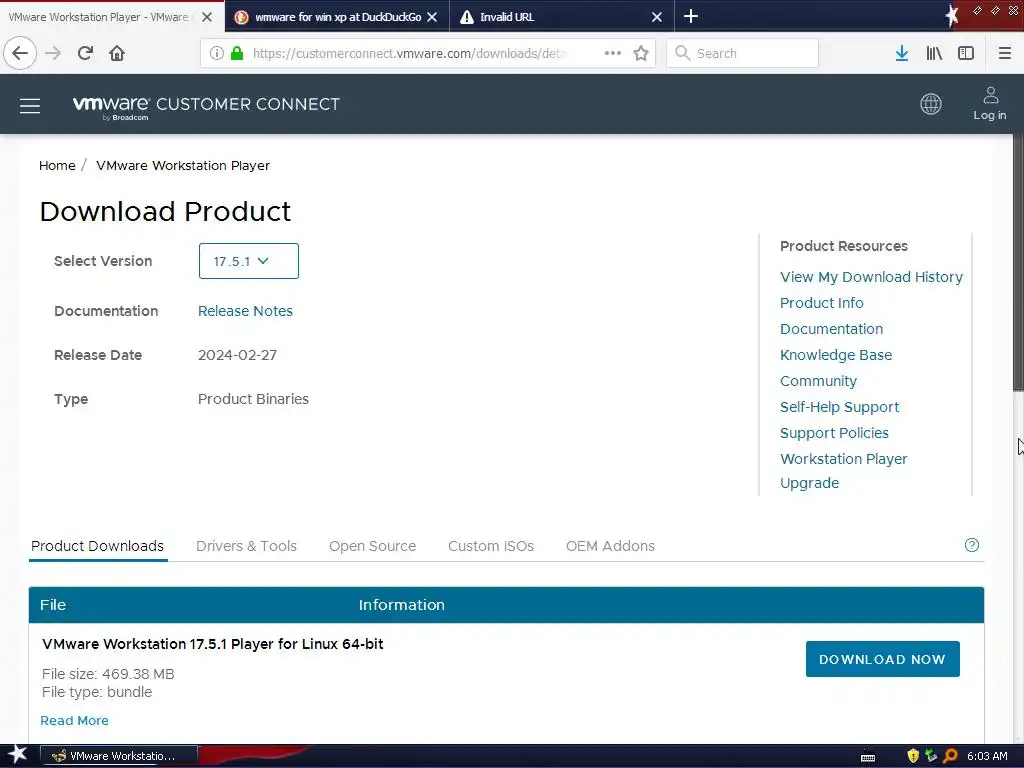Open Self-Help Support link

point(839,408)
